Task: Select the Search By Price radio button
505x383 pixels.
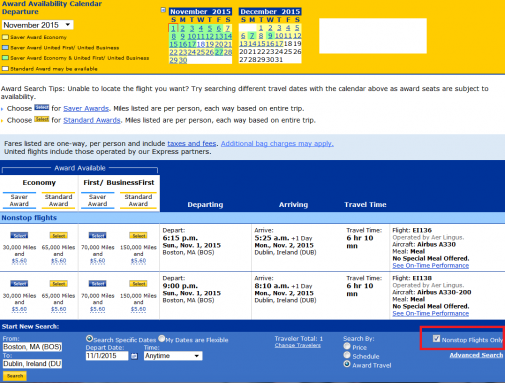Action: coord(347,346)
